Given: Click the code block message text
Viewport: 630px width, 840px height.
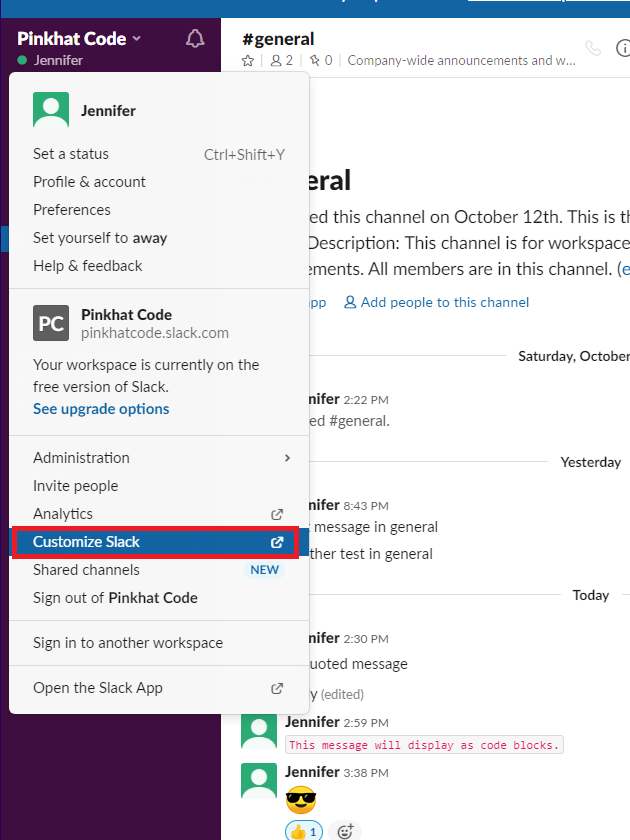Looking at the screenshot, I should (424, 745).
